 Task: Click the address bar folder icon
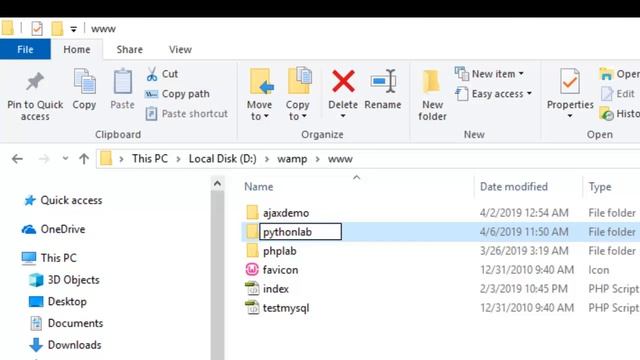(x=106, y=158)
